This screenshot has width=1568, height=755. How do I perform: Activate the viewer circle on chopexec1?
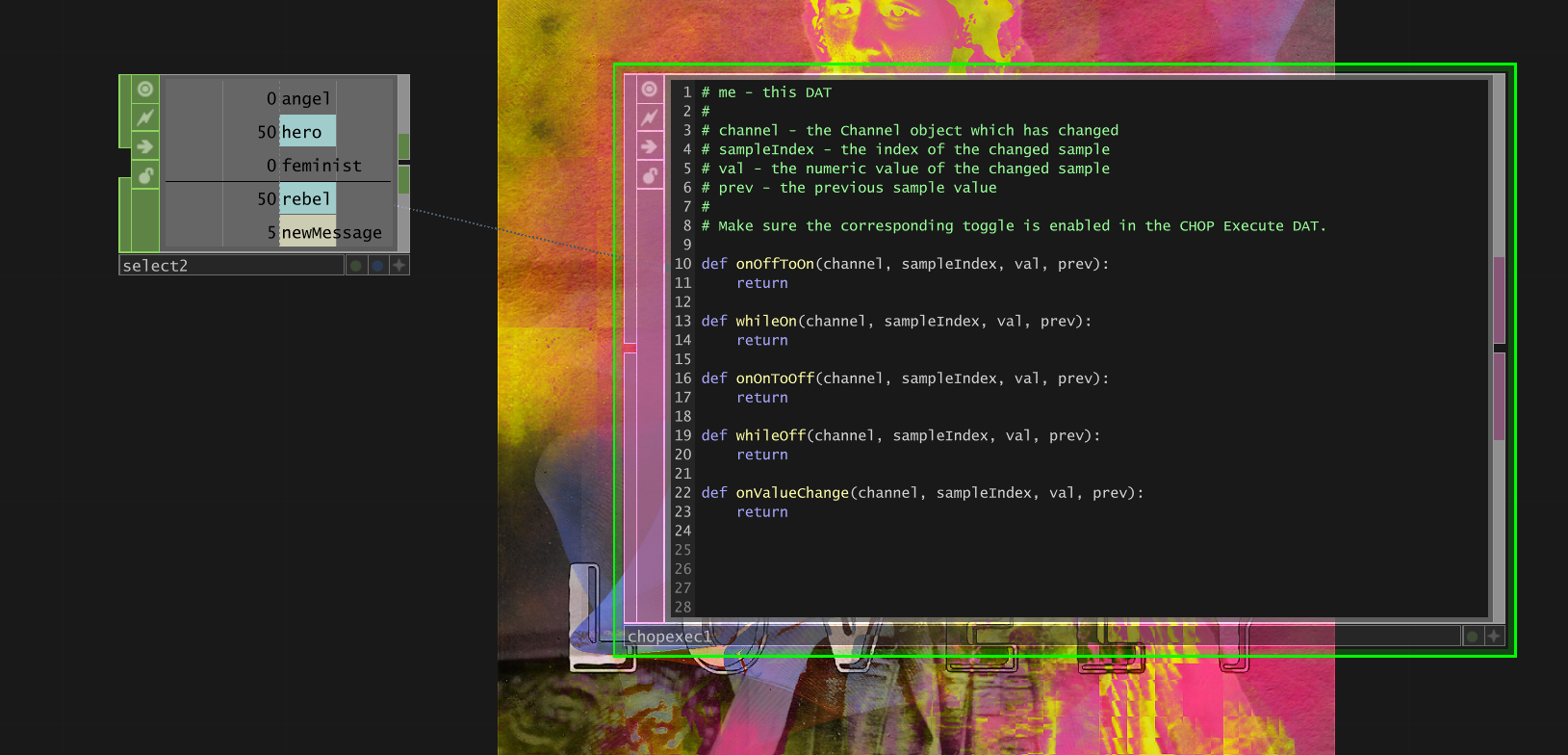pos(650,90)
